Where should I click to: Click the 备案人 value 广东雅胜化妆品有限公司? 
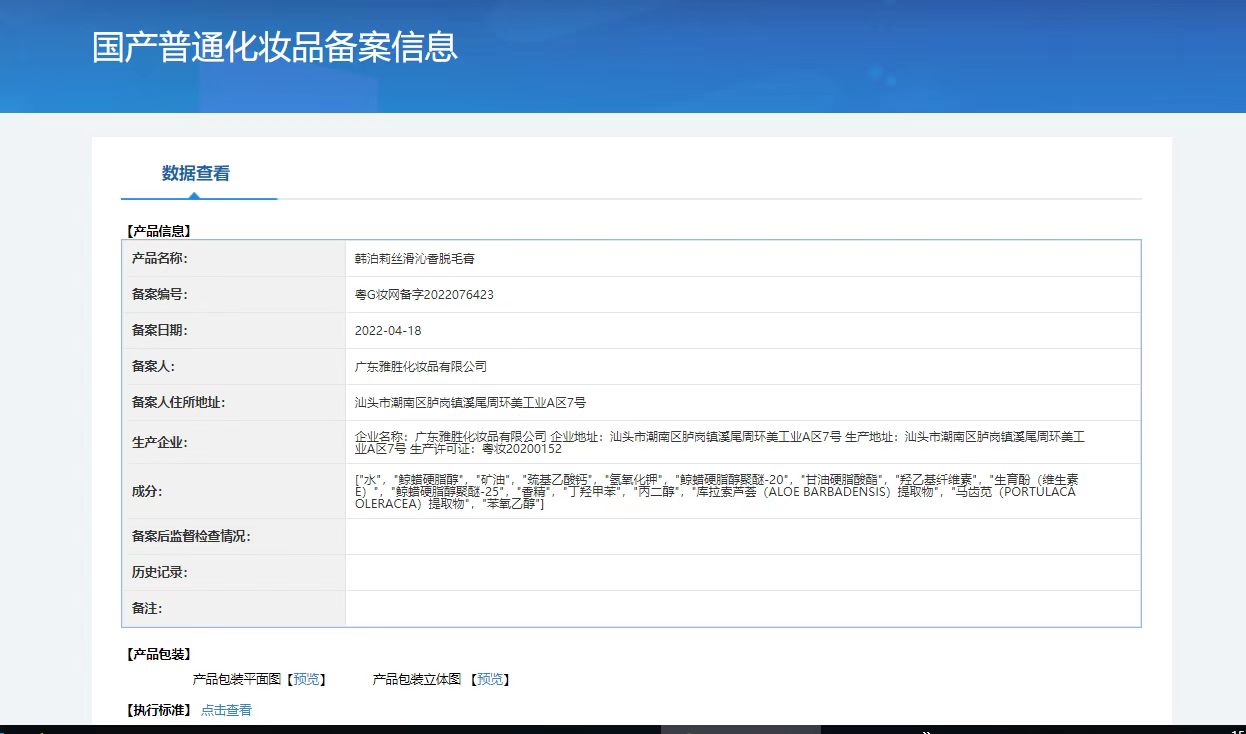(x=420, y=367)
